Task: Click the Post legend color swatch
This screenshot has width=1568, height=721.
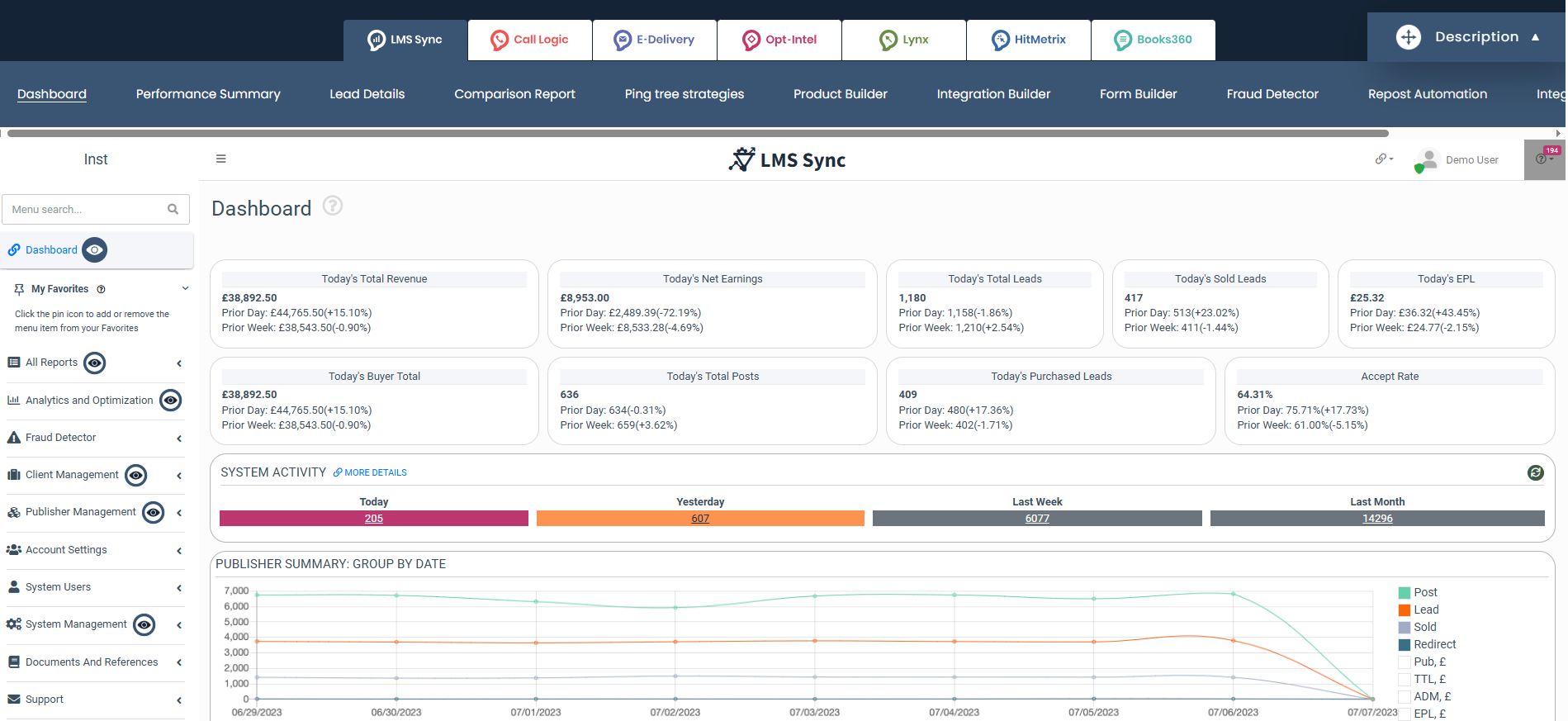Action: (1404, 592)
